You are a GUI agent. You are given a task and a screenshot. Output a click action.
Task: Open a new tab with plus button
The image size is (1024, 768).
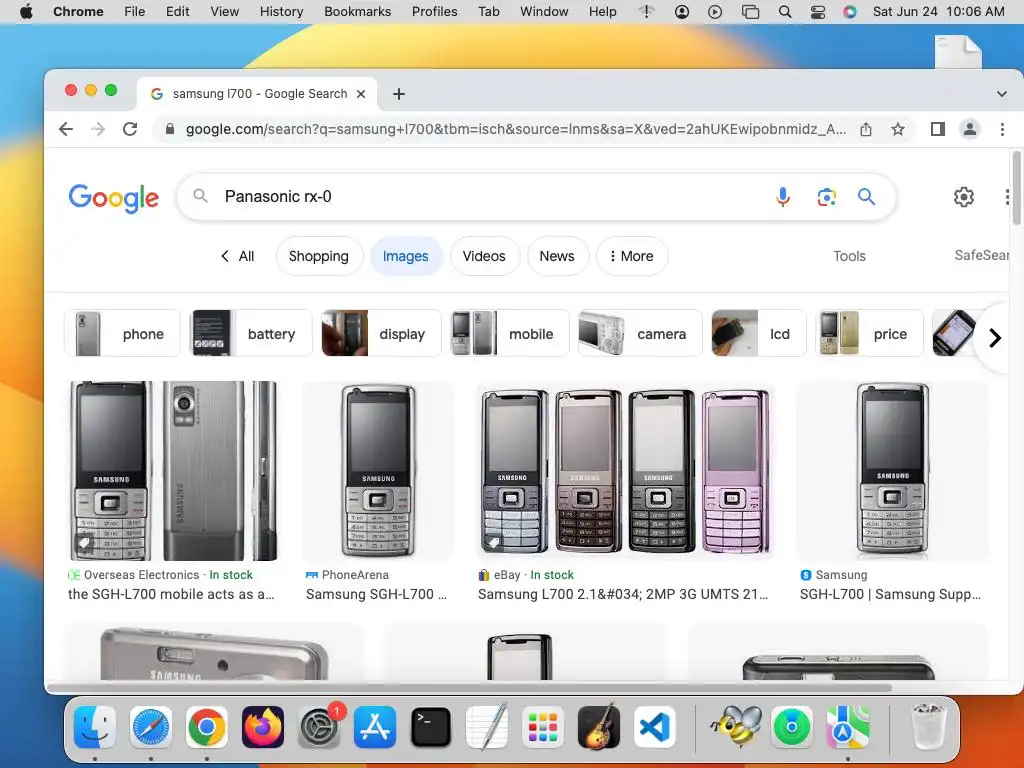398,94
